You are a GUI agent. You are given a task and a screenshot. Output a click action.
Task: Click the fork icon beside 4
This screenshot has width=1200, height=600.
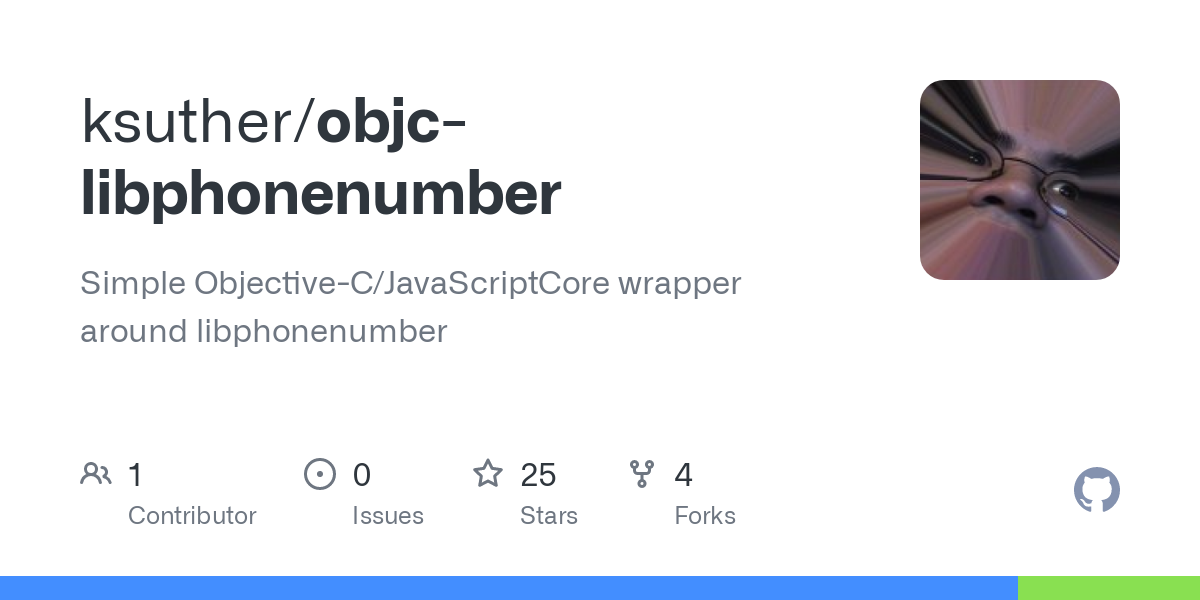[642, 473]
